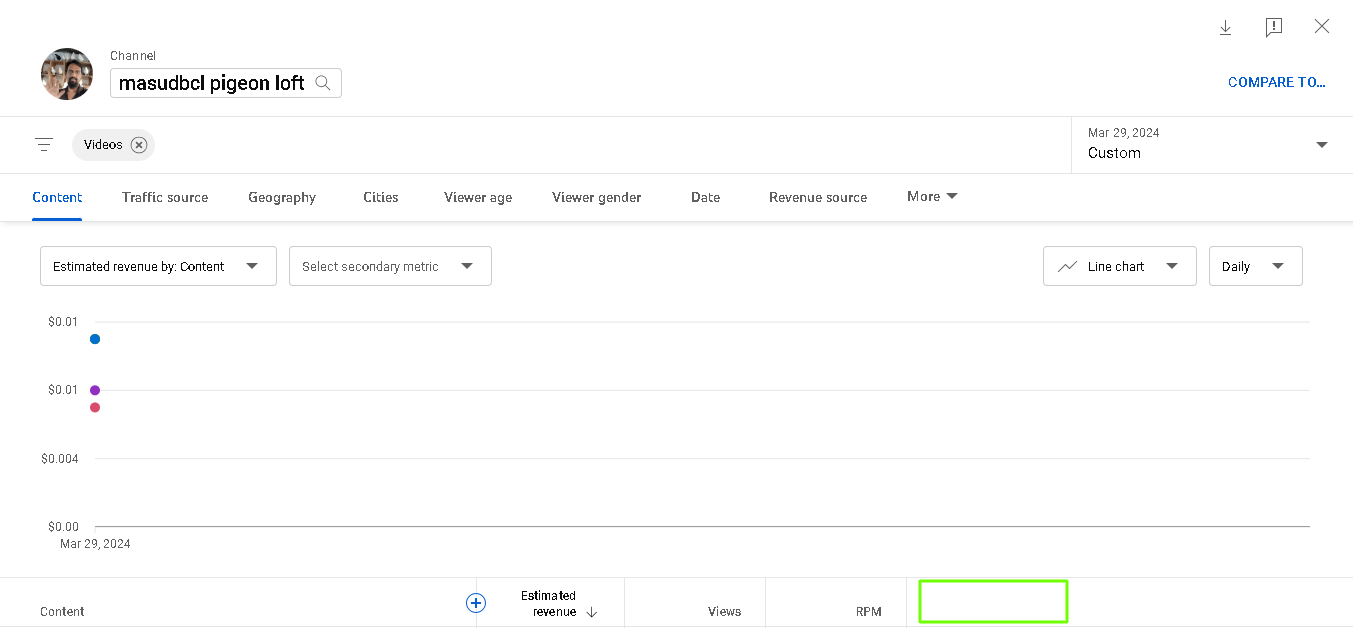This screenshot has height=628, width=1353.
Task: Open Select secondary metric dropdown
Action: [x=390, y=266]
